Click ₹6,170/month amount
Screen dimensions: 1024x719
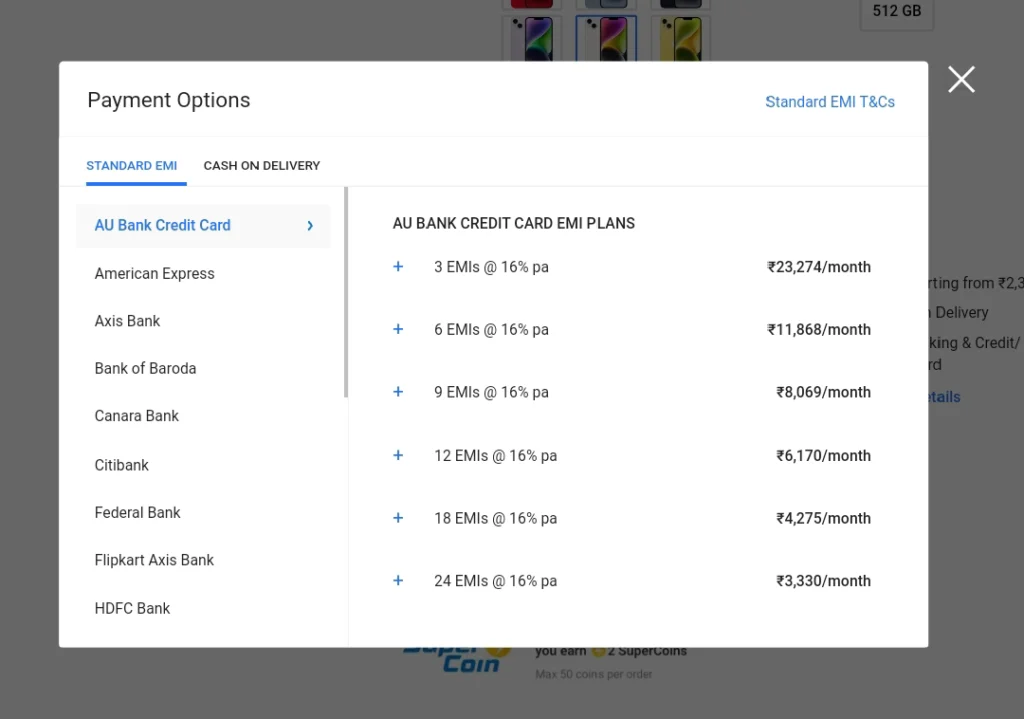click(x=824, y=455)
